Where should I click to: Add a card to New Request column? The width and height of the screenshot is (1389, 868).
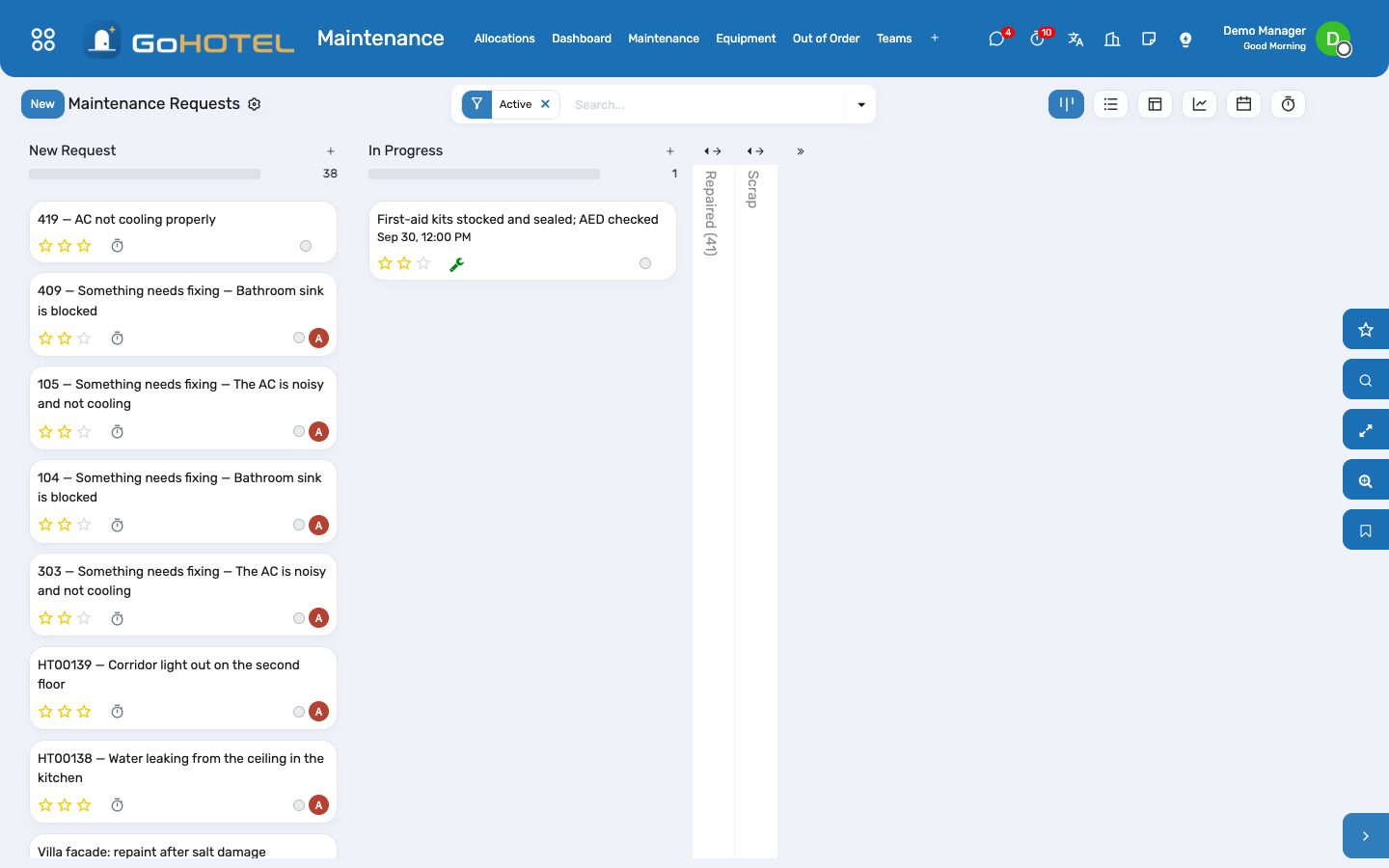click(331, 151)
